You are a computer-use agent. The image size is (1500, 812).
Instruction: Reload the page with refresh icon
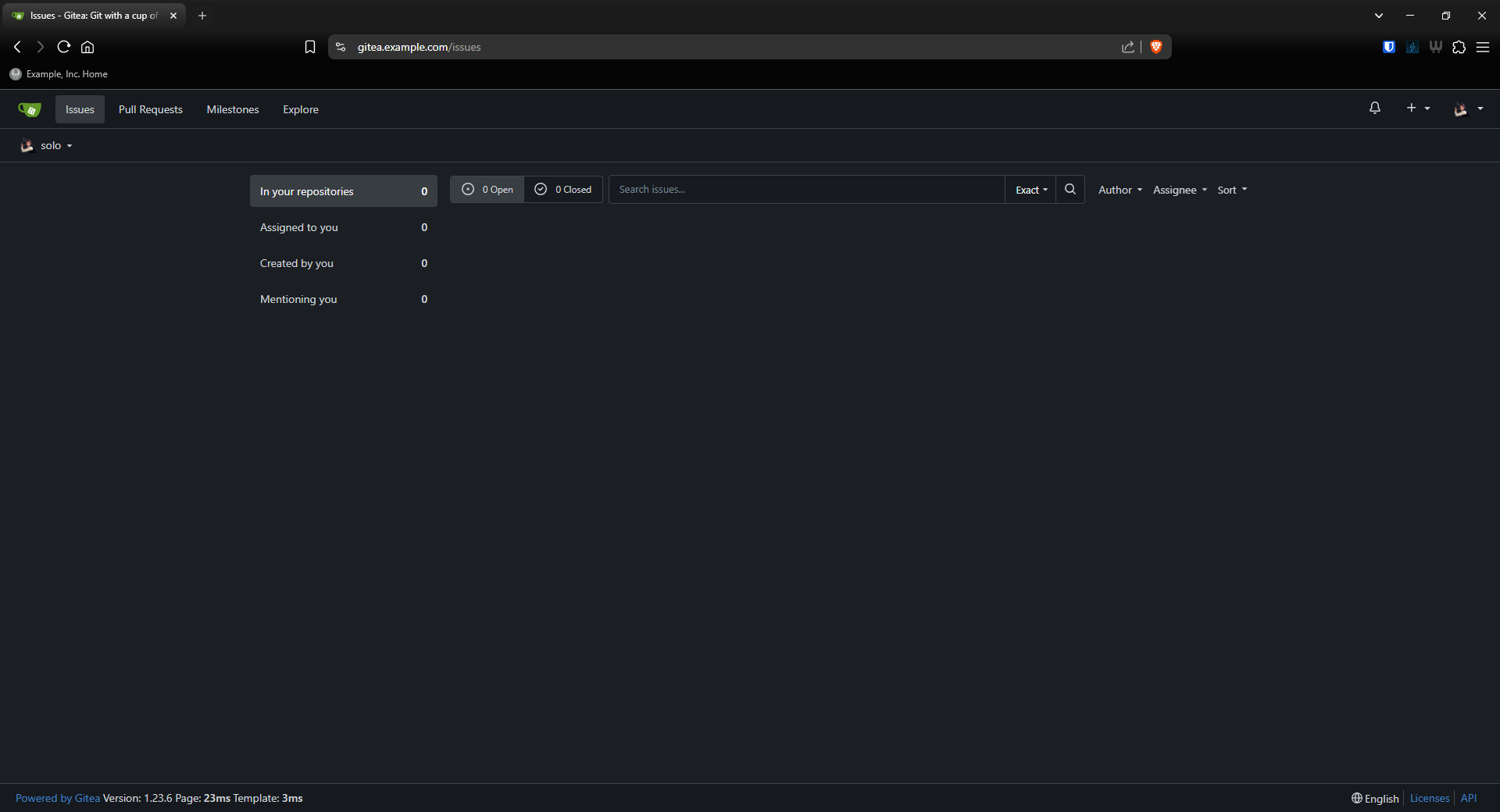[x=64, y=47]
